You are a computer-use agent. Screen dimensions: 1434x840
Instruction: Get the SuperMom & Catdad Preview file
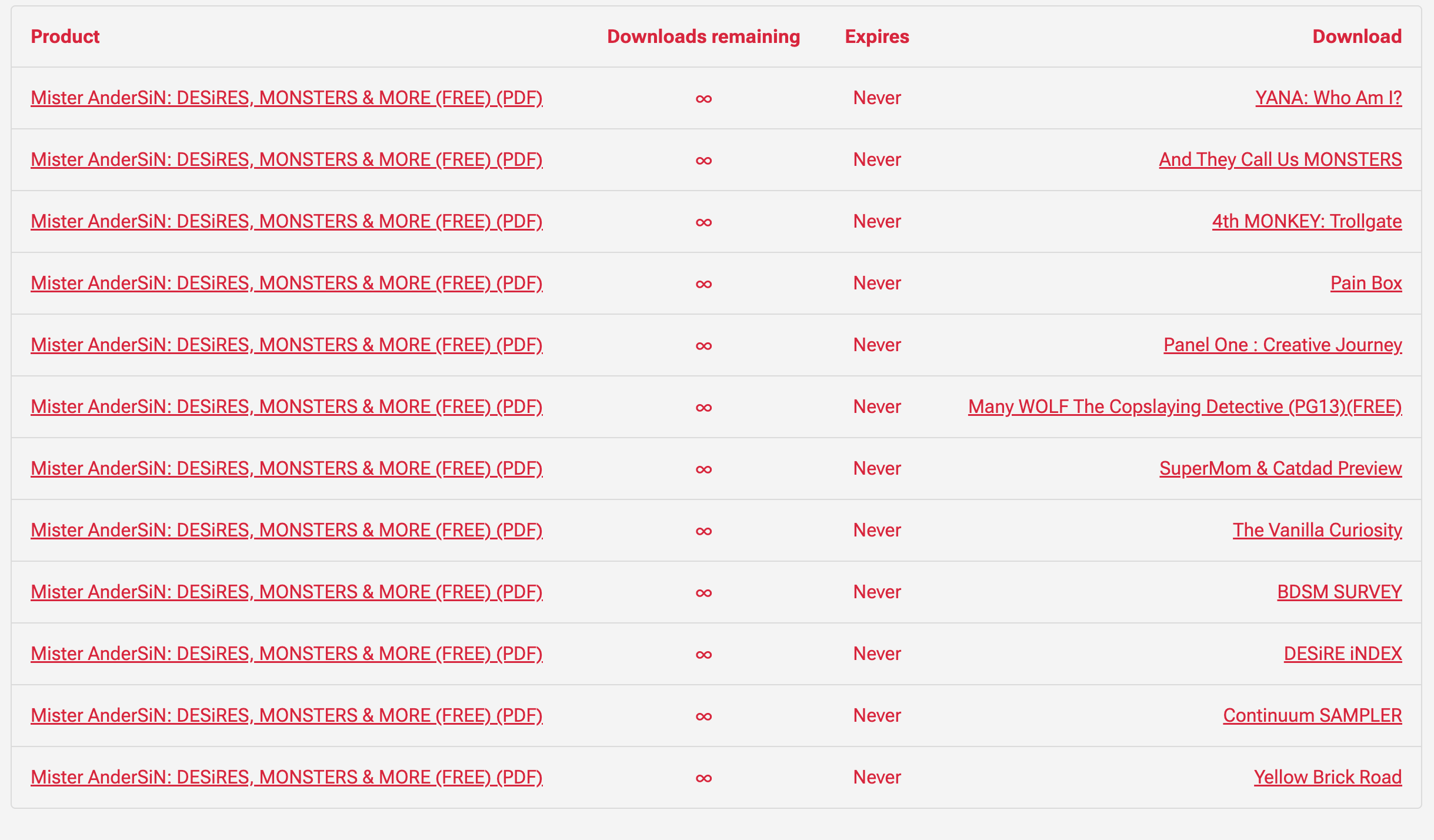click(x=1280, y=468)
